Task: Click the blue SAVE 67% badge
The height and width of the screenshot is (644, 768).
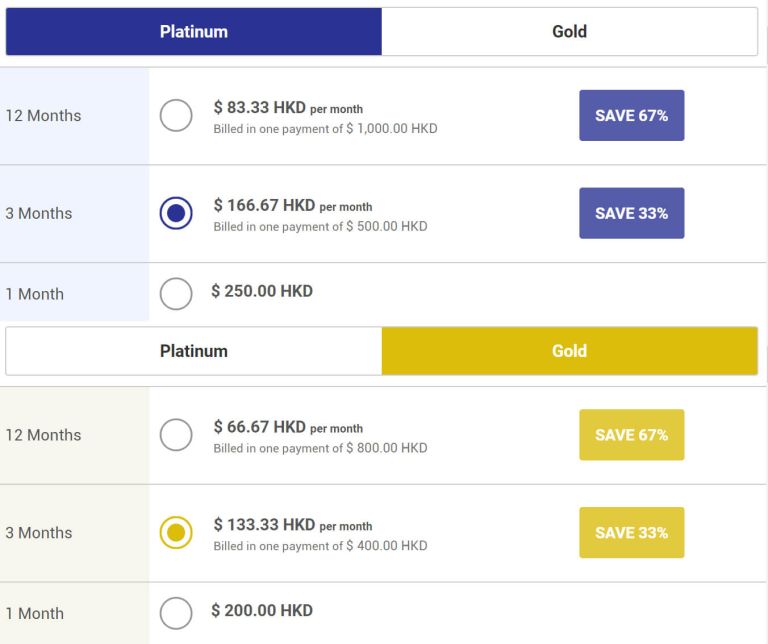Action: [631, 116]
